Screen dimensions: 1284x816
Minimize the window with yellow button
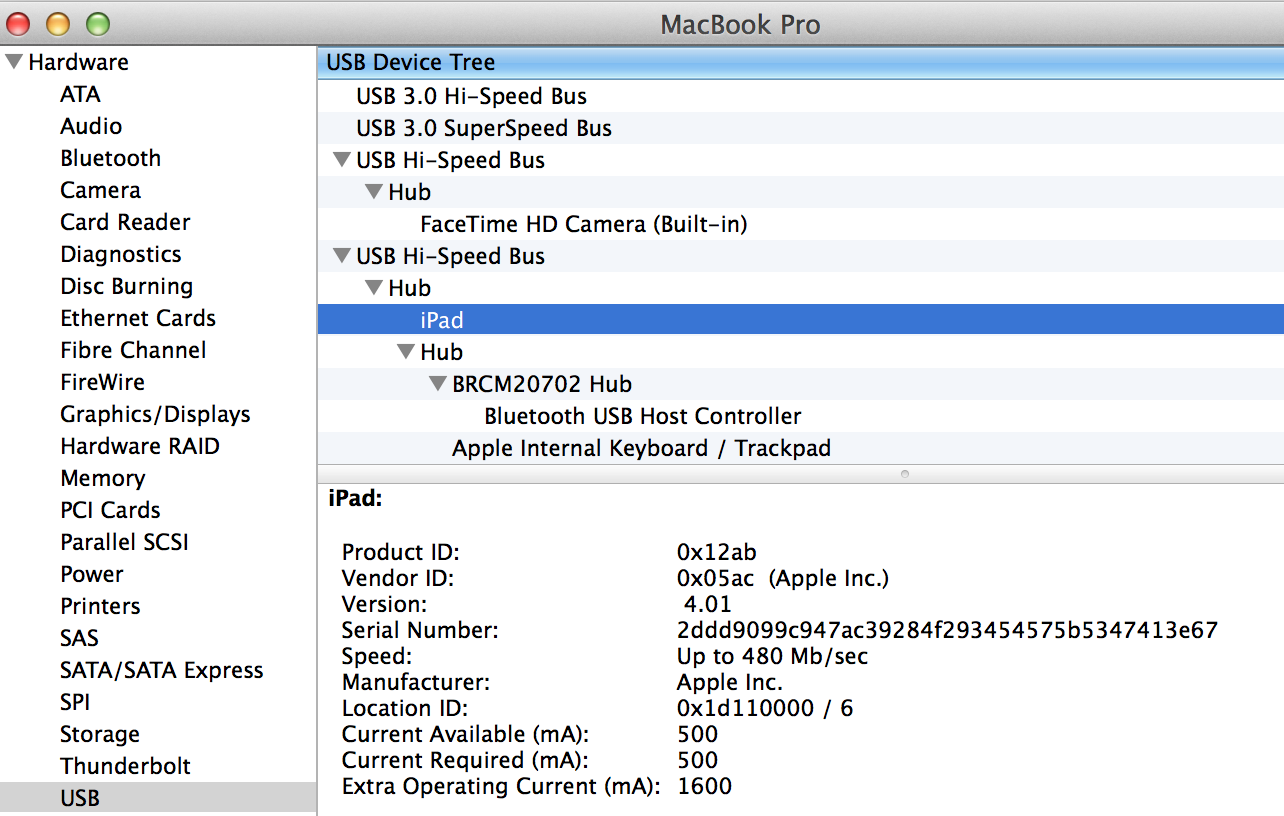(x=58, y=24)
